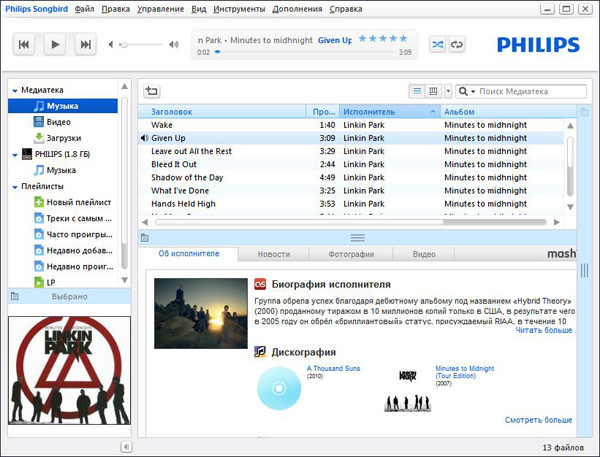Collapse the Медиатека tree section
This screenshot has width=600, height=457.
pyautogui.click(x=15, y=91)
